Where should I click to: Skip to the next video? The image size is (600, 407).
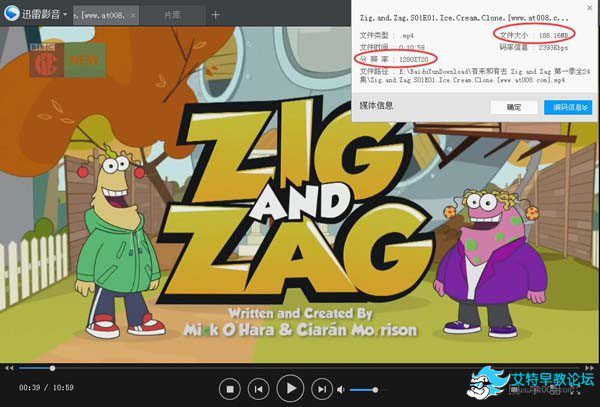[322, 389]
